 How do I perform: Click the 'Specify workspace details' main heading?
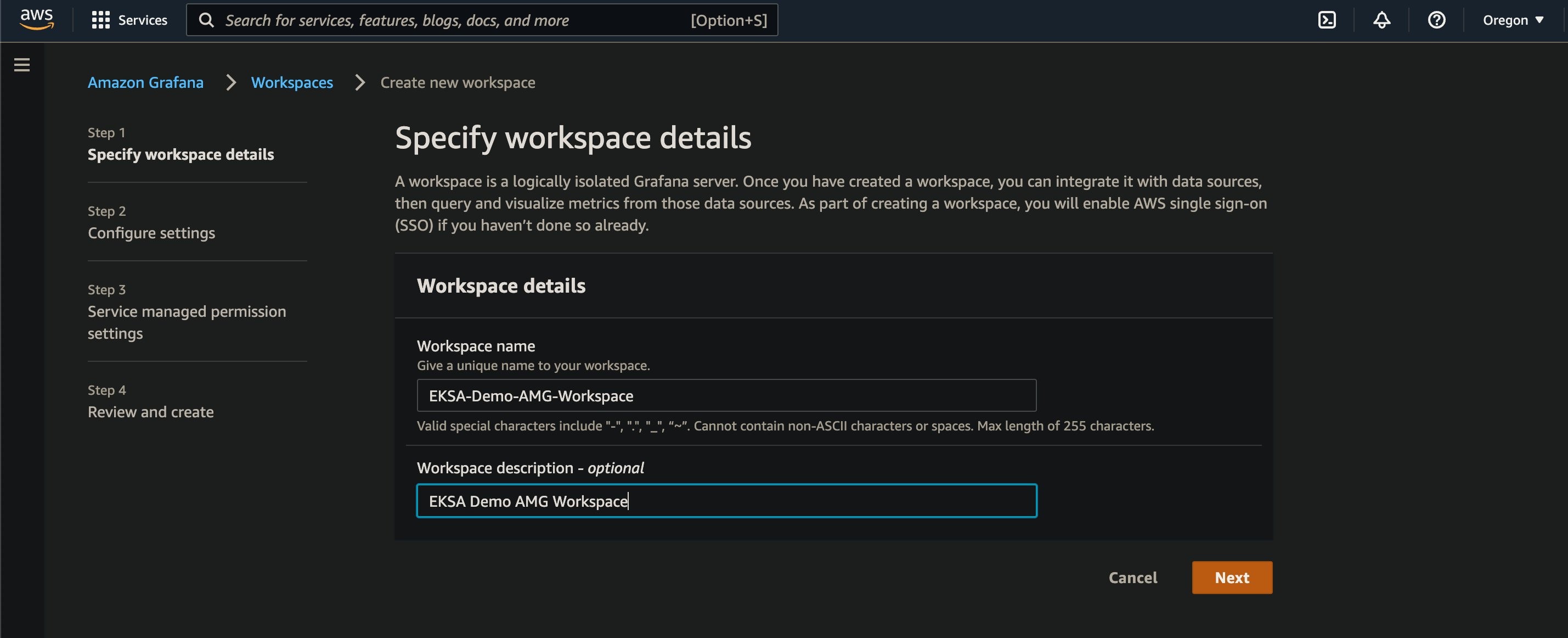(x=573, y=138)
